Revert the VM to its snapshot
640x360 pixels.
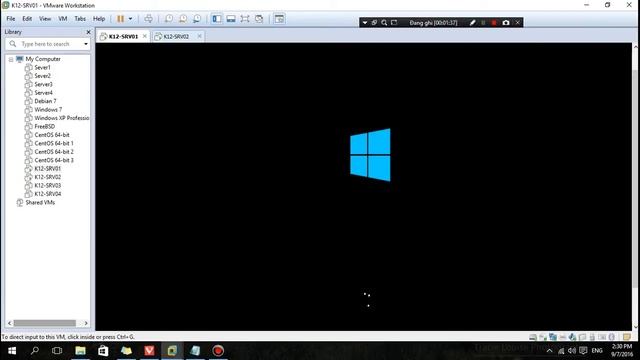pos(183,19)
